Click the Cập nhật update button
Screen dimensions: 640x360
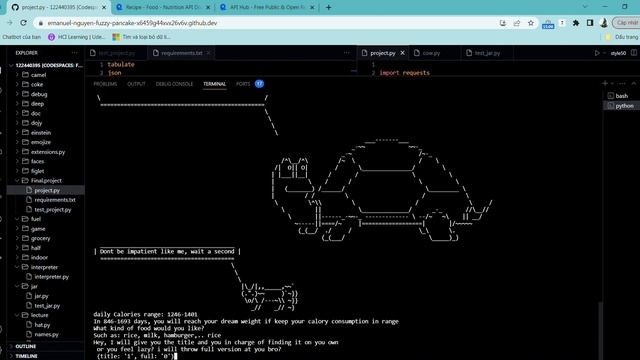point(627,23)
